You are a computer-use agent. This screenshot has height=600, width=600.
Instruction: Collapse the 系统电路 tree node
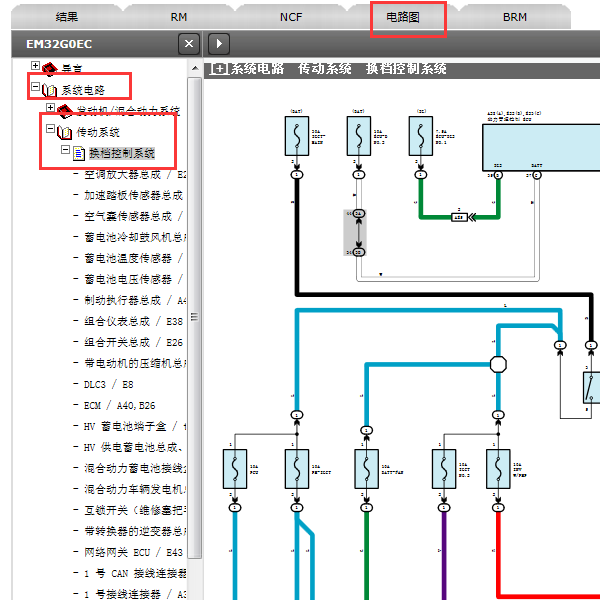(35, 86)
